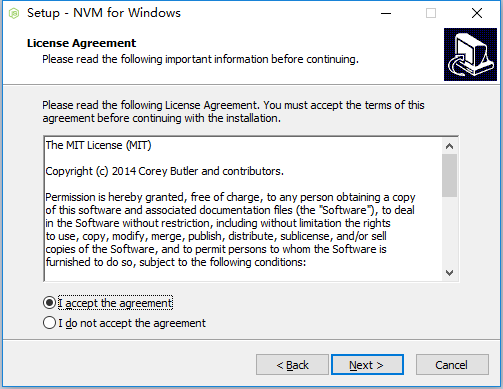Screen dimensions: 503x389
Task: Return with the Back button
Action: coord(292,365)
